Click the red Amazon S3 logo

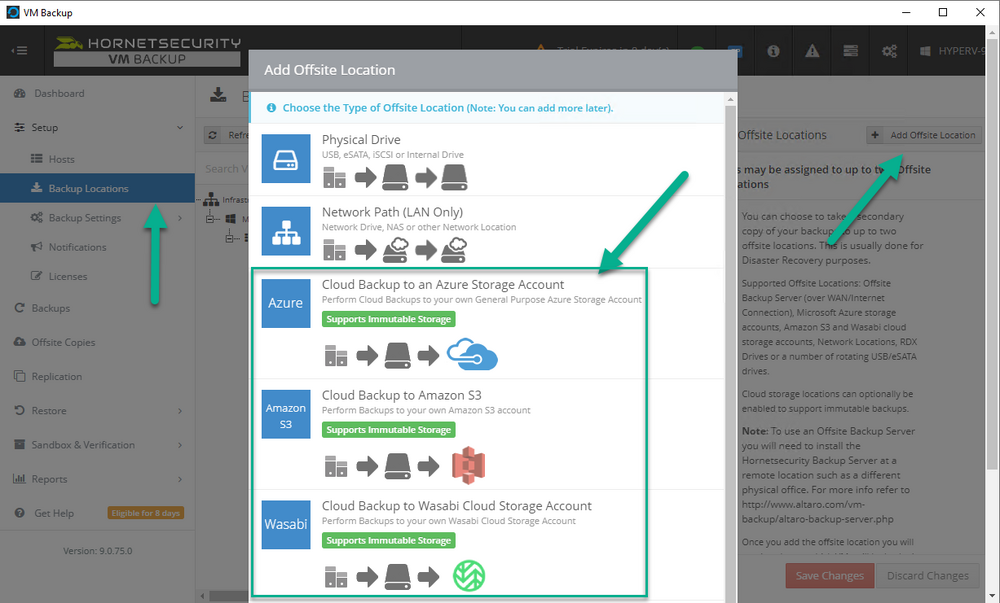pos(469,465)
